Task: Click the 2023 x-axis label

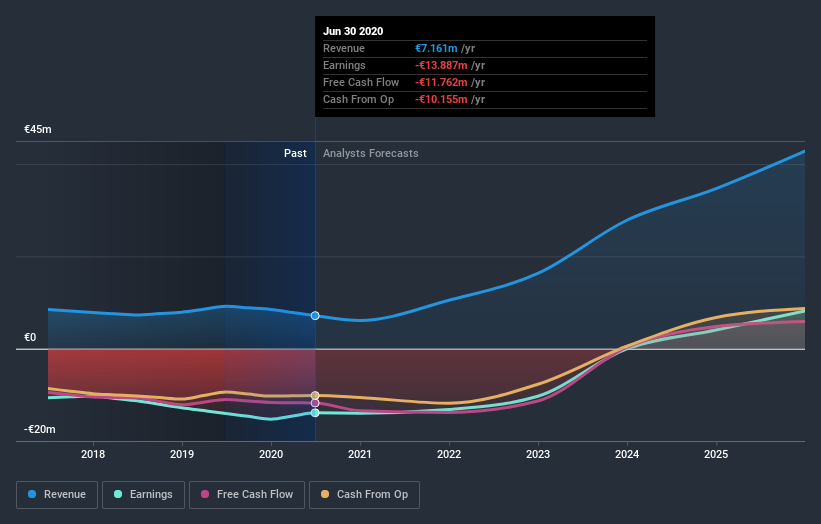Action: [x=538, y=454]
